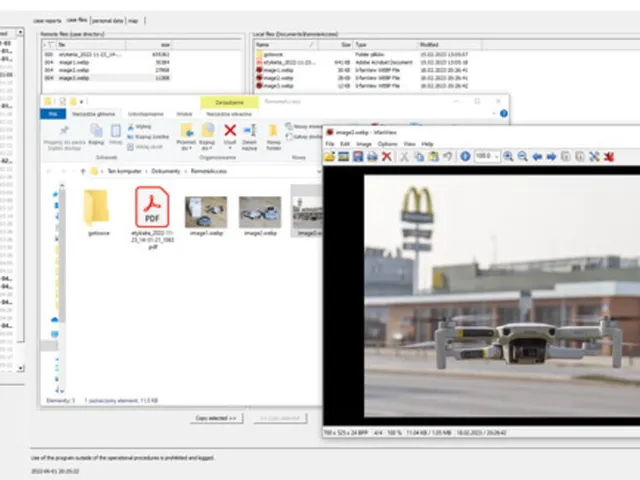Click the blue image information icon
This screenshot has width=640, height=480.
(465, 157)
